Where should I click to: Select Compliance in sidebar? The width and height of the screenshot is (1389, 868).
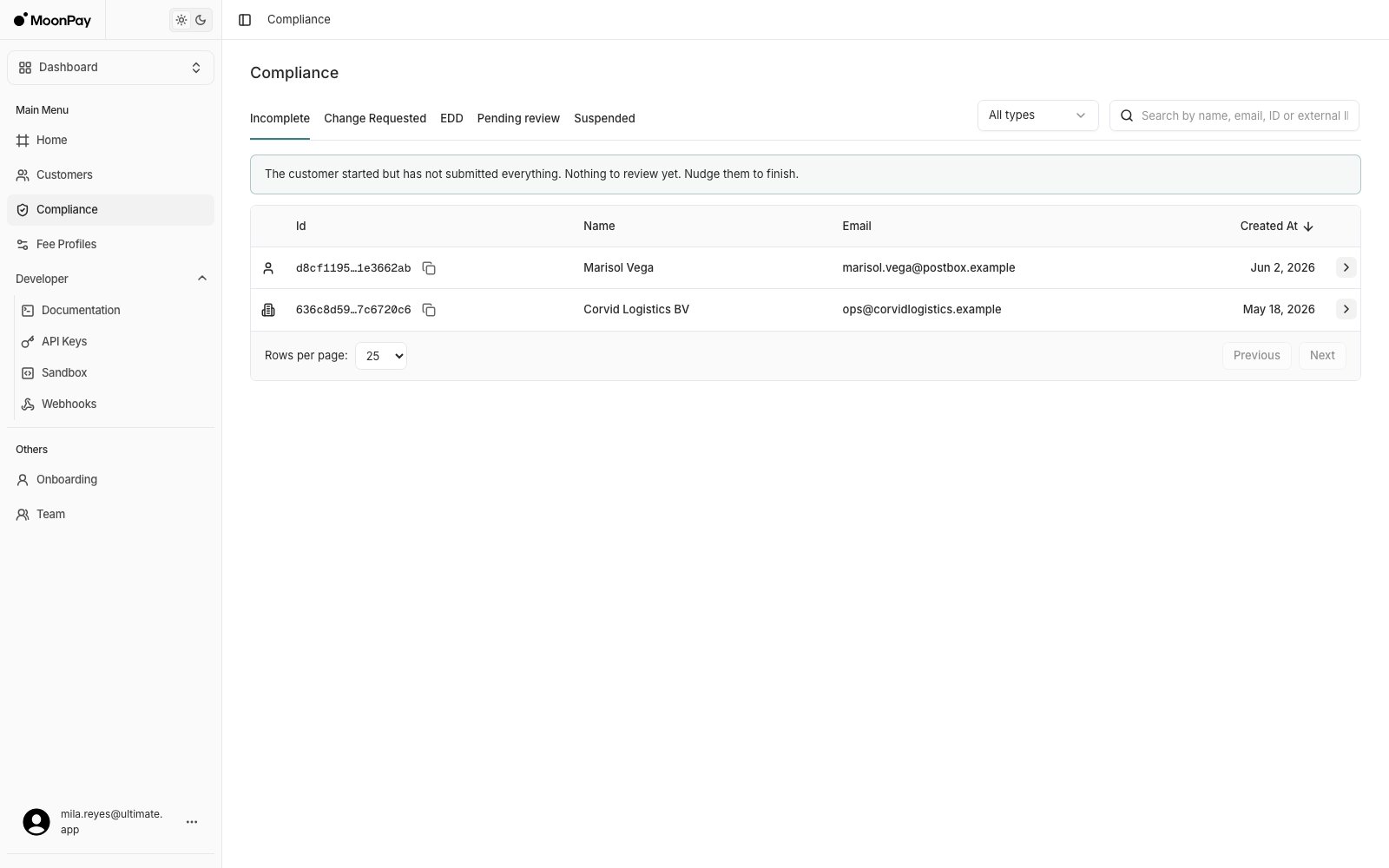[x=110, y=209]
